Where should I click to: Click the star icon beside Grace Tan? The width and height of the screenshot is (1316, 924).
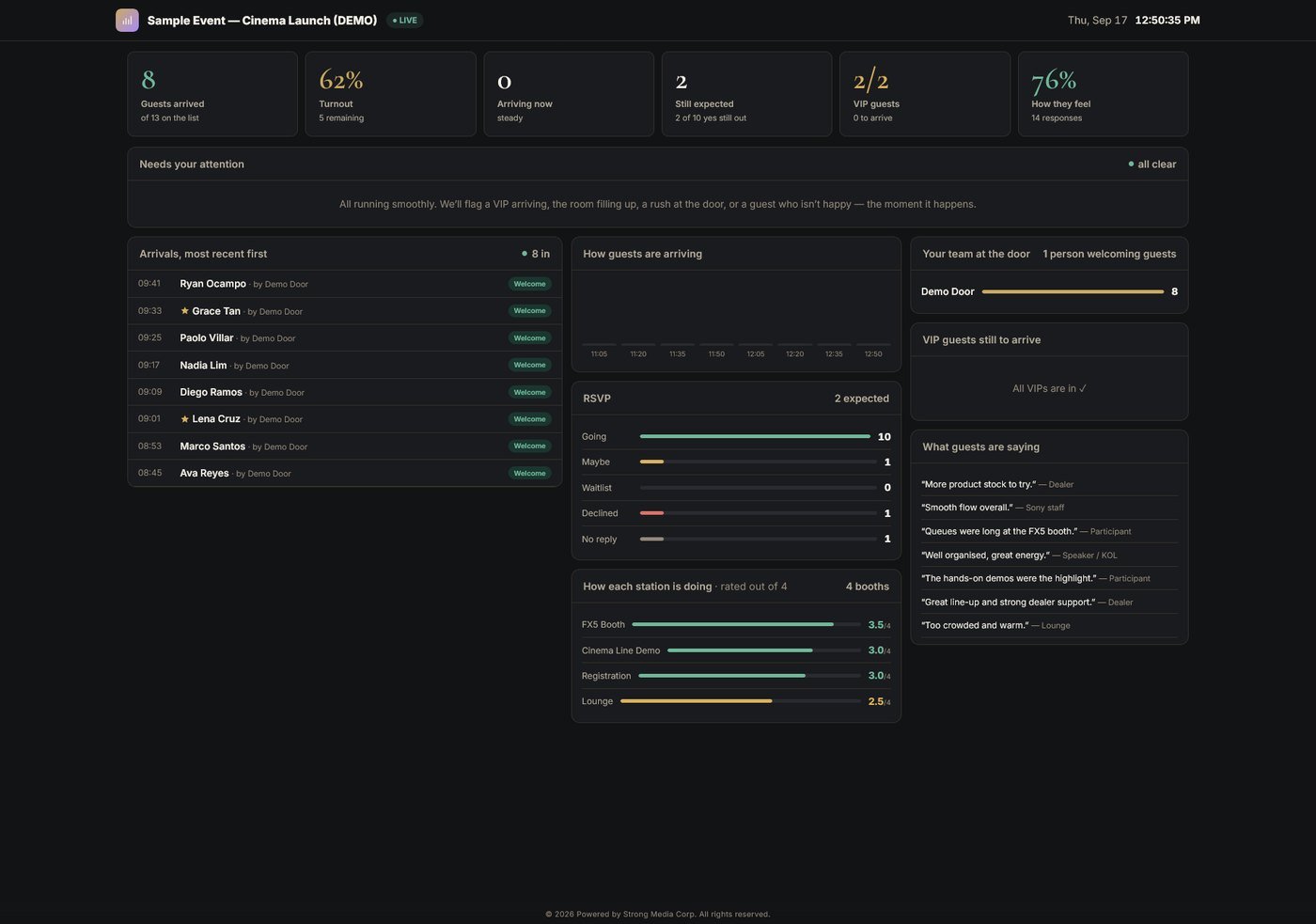click(x=184, y=310)
